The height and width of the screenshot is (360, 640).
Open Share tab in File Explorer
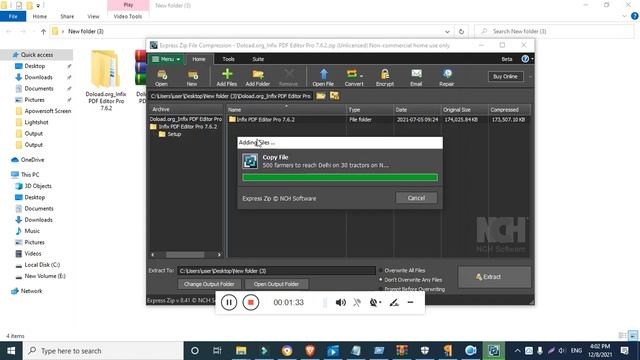point(67,16)
